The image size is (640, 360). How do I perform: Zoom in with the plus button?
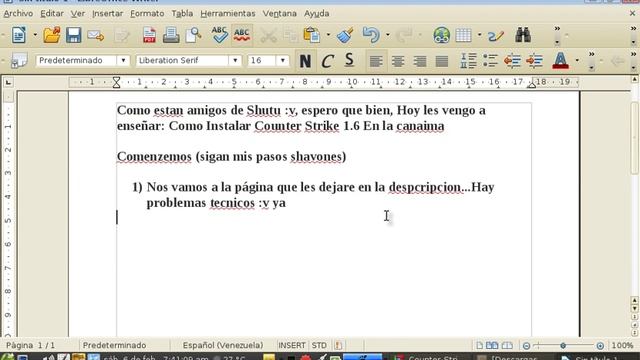[x=600, y=346]
